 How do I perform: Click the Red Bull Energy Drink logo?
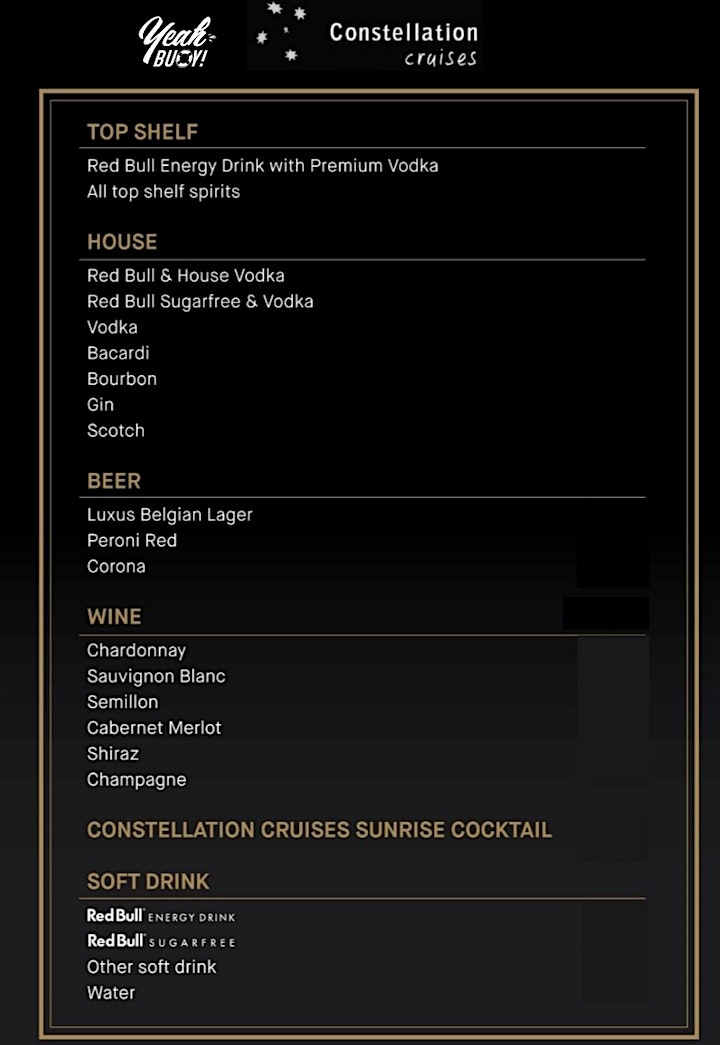click(161, 916)
